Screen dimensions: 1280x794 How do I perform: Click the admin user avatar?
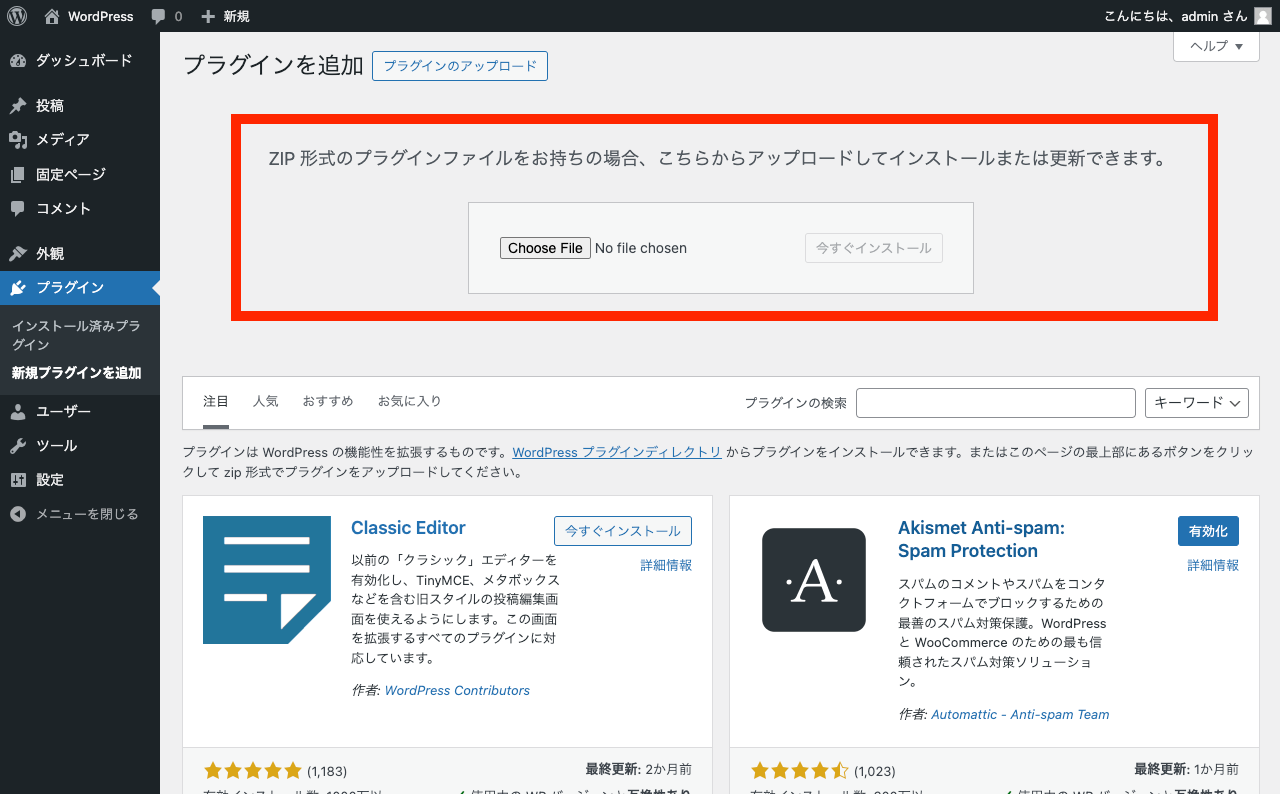pyautogui.click(x=1263, y=16)
